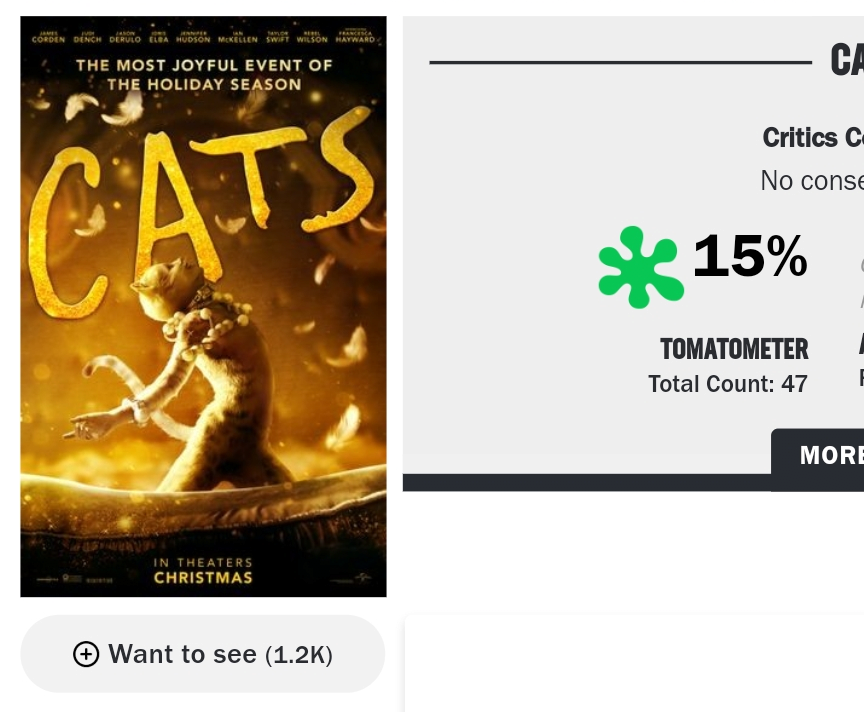864x712 pixels.
Task: Click the No consensus text
Action: pyautogui.click(x=811, y=180)
